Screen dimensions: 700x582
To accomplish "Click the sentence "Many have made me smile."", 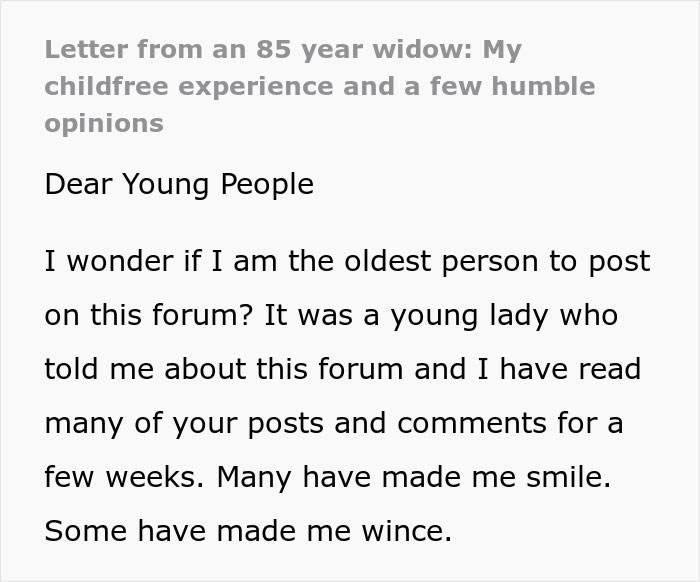I will pyautogui.click(x=413, y=478).
